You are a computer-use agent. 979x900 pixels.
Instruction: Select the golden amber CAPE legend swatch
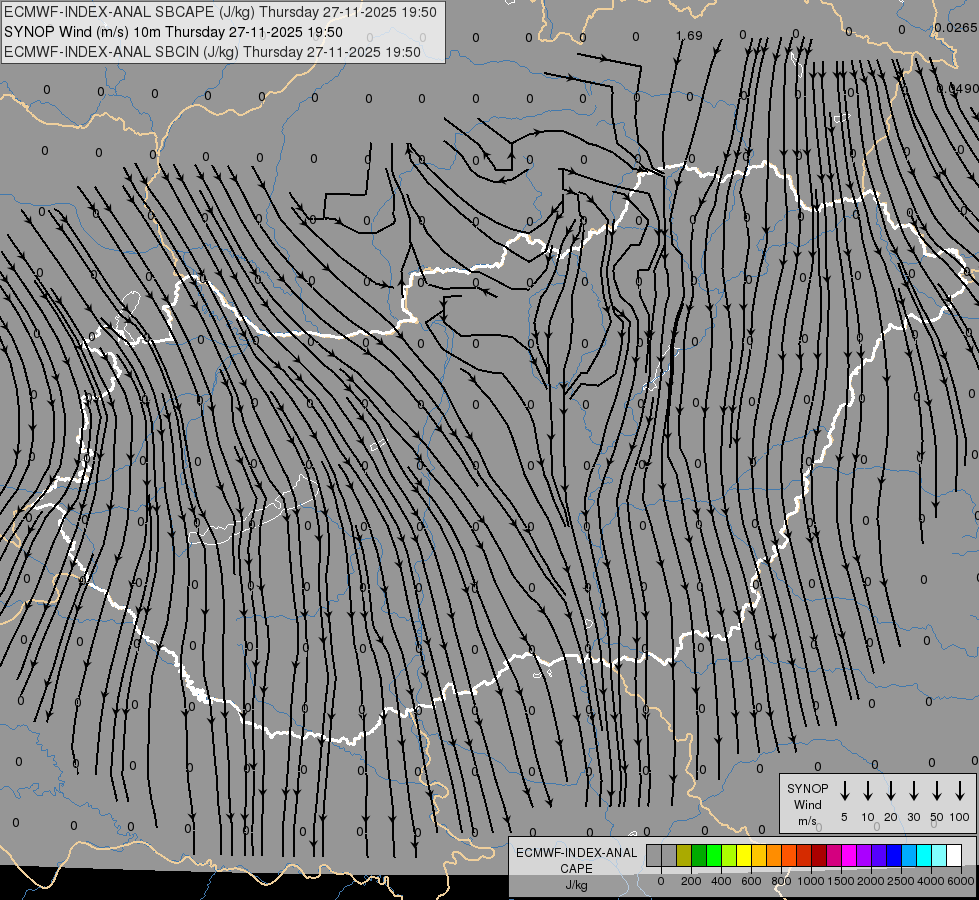tap(759, 855)
